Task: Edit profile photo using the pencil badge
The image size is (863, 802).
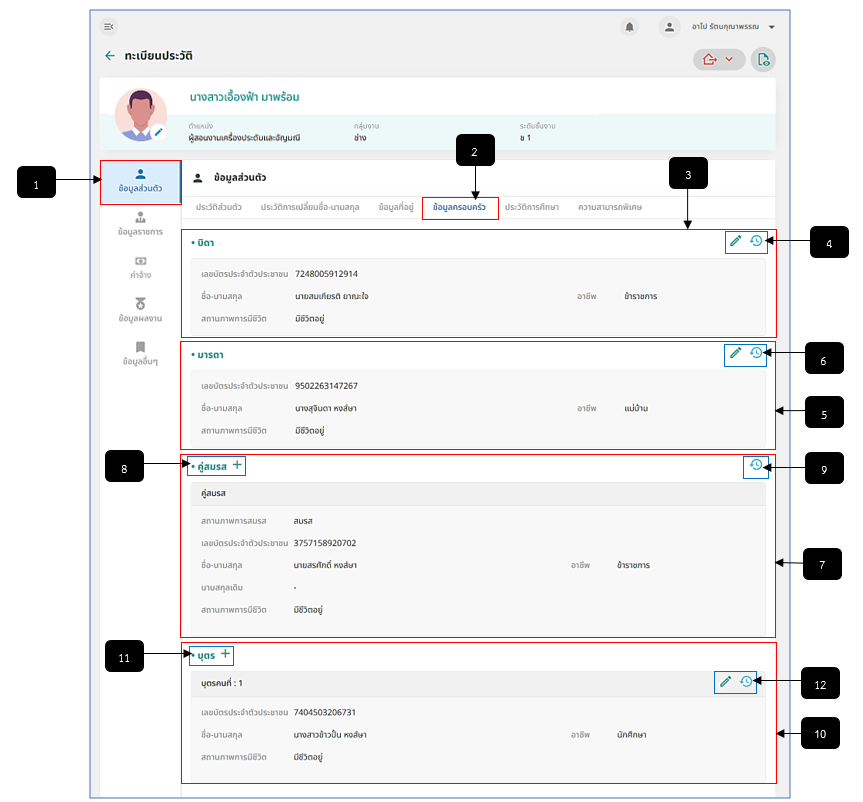Action: pyautogui.click(x=159, y=132)
